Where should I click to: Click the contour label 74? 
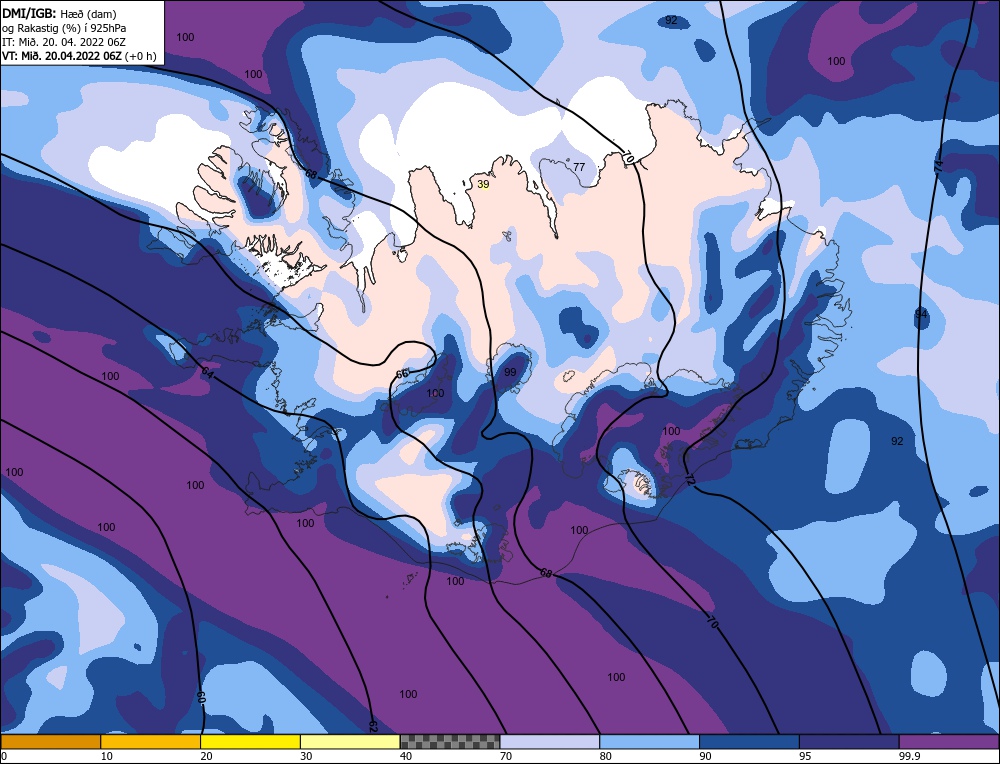coord(938,165)
